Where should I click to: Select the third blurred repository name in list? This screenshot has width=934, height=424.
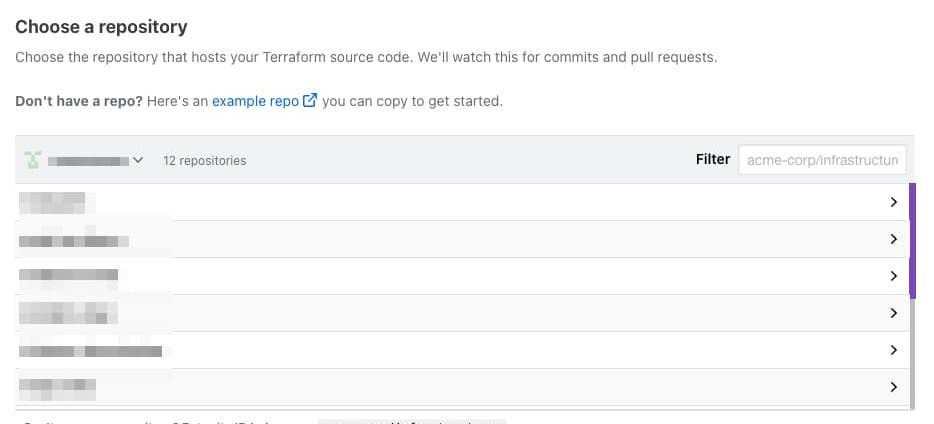[x=68, y=275]
